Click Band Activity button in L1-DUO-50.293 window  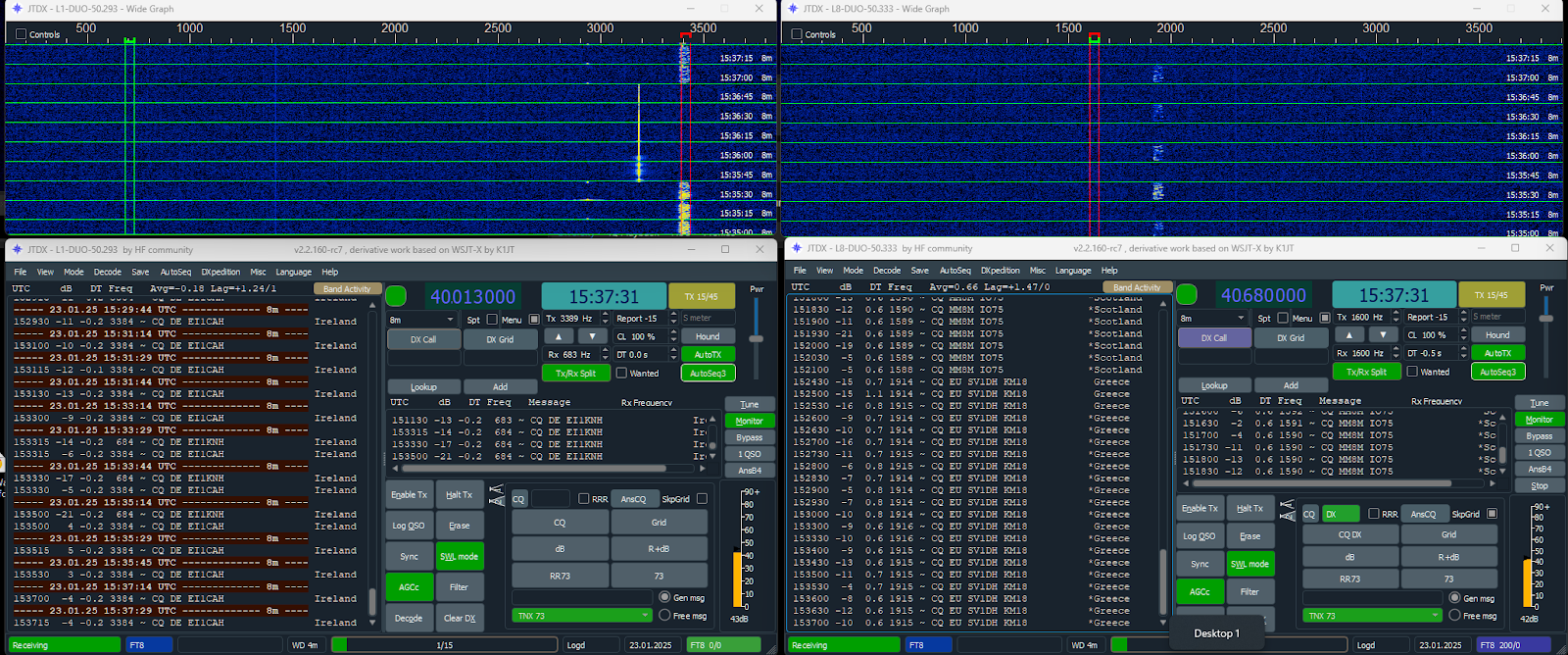[347, 289]
